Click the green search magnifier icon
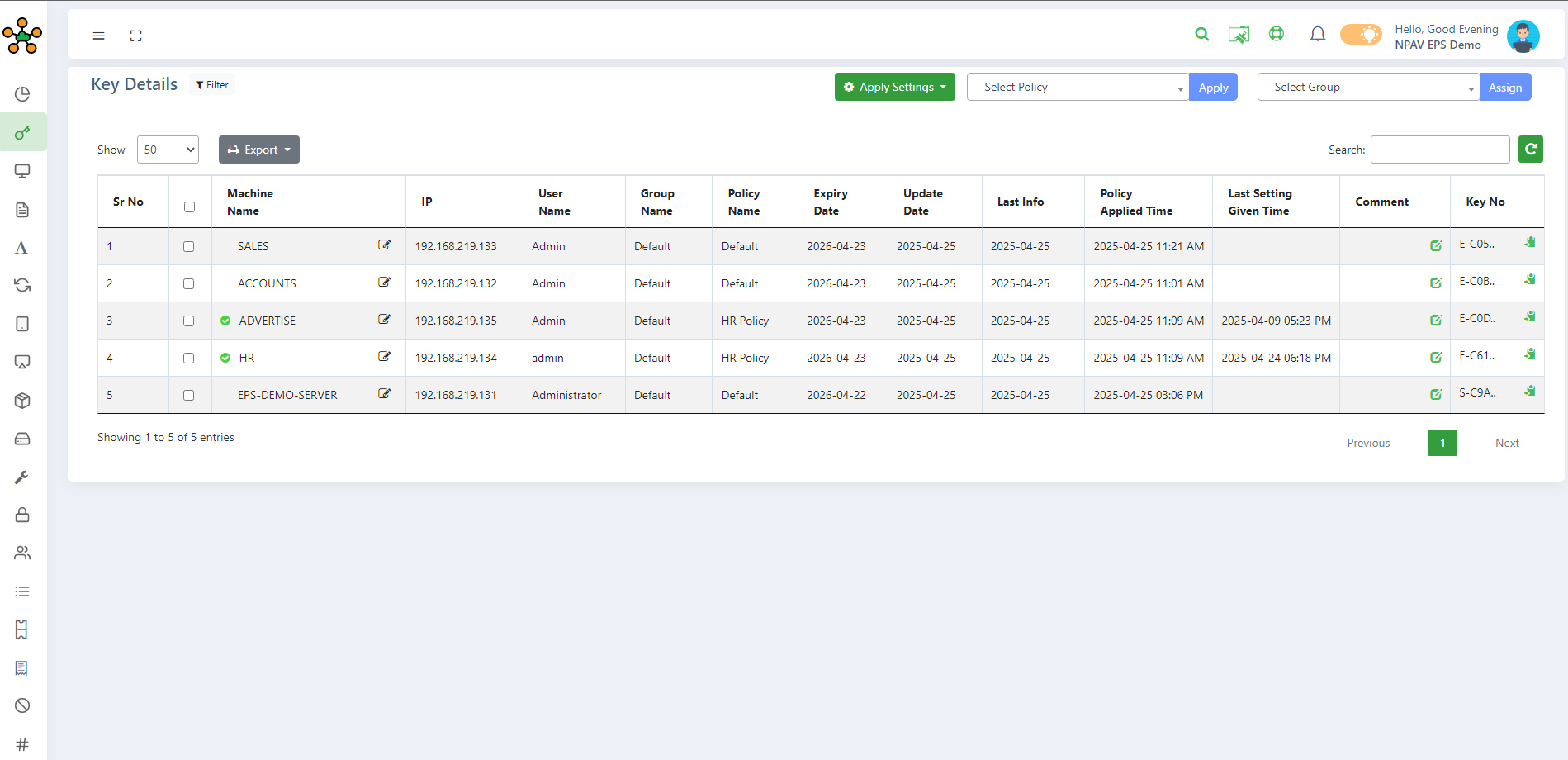Viewport: 1568px width, 760px height. click(x=1202, y=34)
